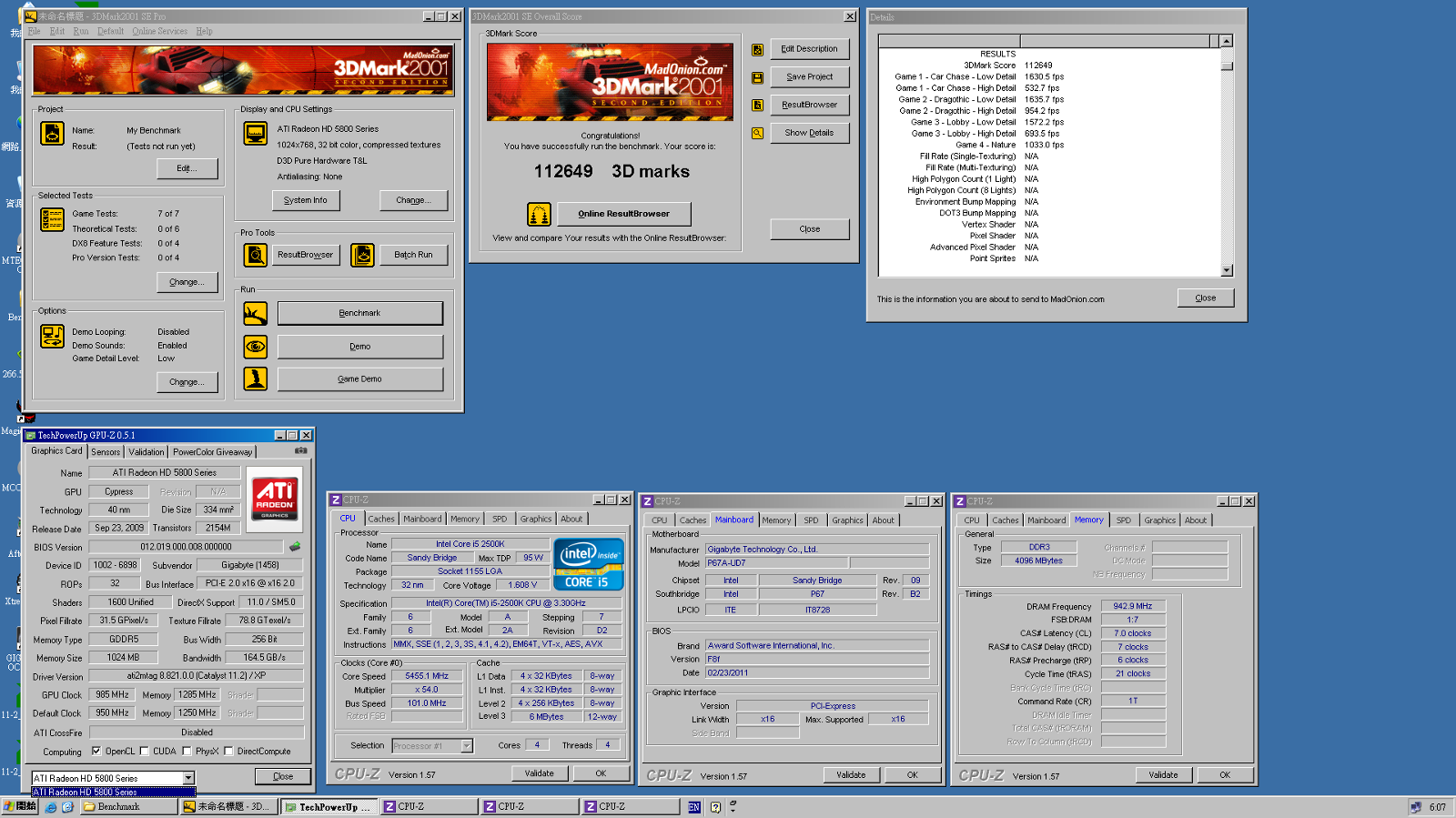The image size is (1456, 818).
Task: Open the GPU selection dropdown in GPU-Z
Action: pos(188,778)
